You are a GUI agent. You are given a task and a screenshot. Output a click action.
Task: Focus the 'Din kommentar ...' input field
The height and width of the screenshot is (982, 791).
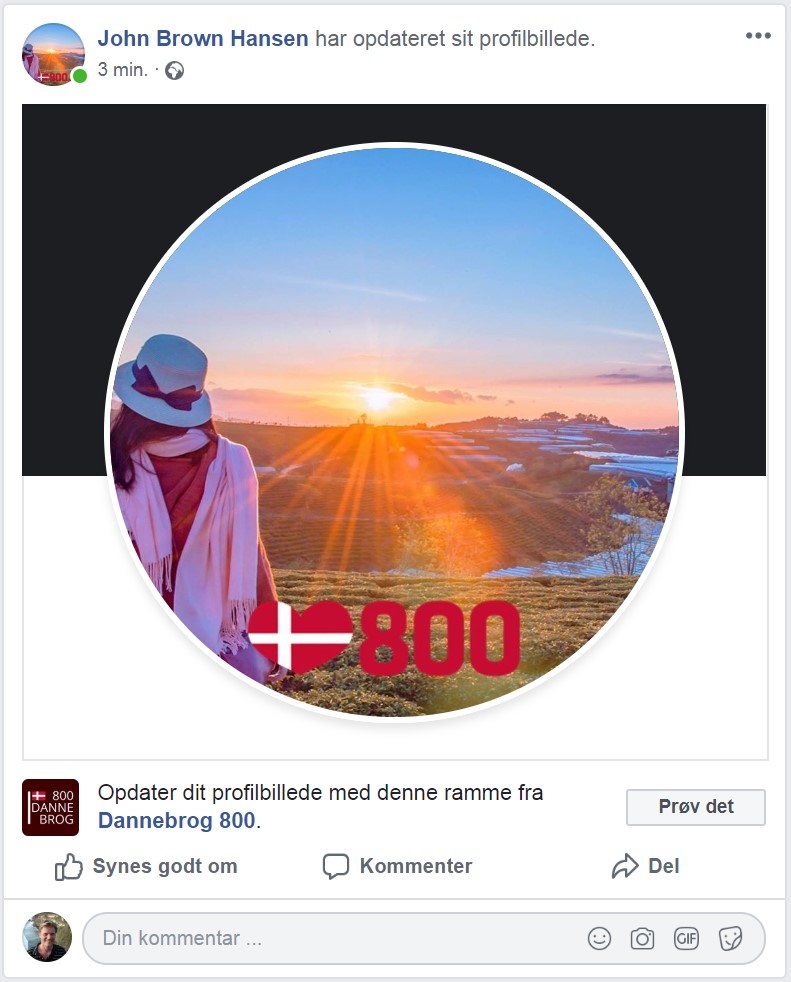330,938
